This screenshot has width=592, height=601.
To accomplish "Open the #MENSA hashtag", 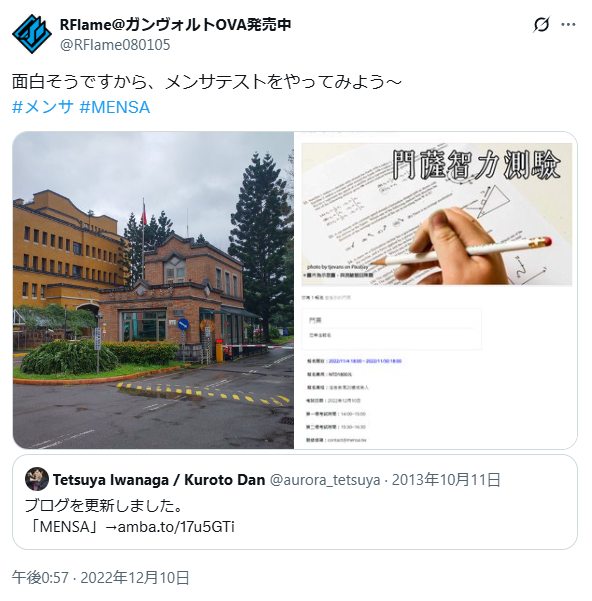I will 115,107.
